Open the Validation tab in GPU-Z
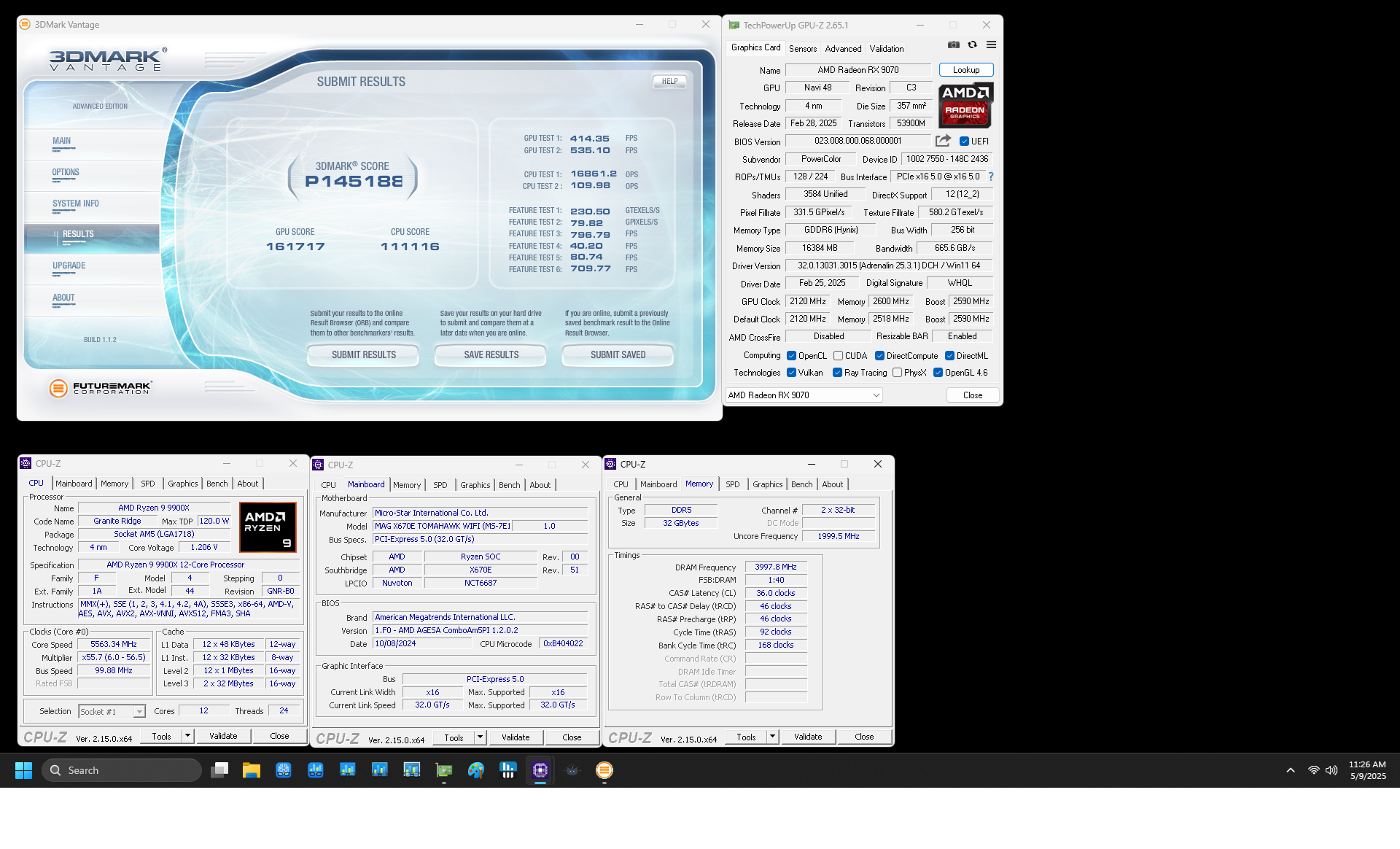 point(887,49)
